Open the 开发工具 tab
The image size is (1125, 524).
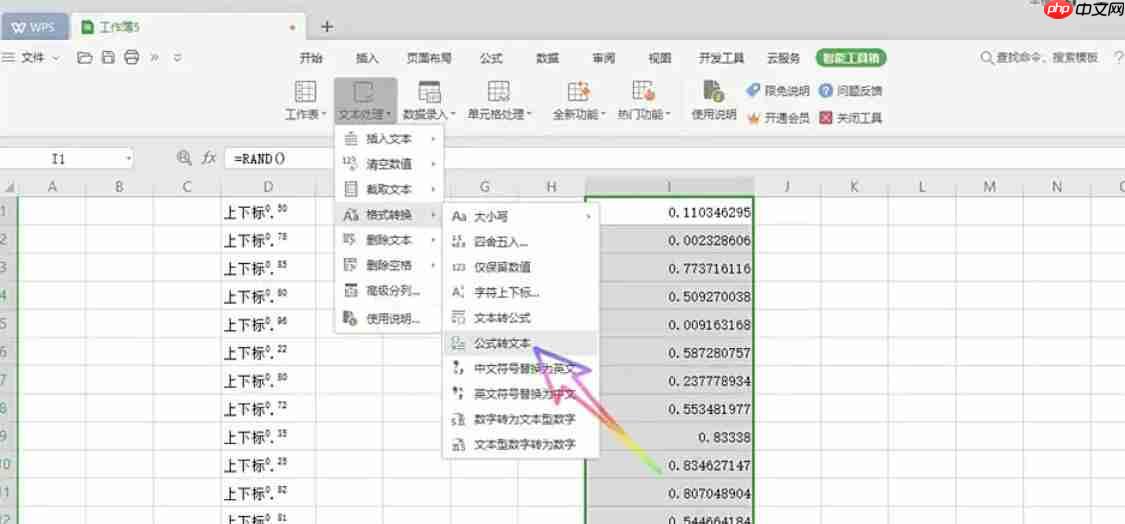click(x=722, y=58)
